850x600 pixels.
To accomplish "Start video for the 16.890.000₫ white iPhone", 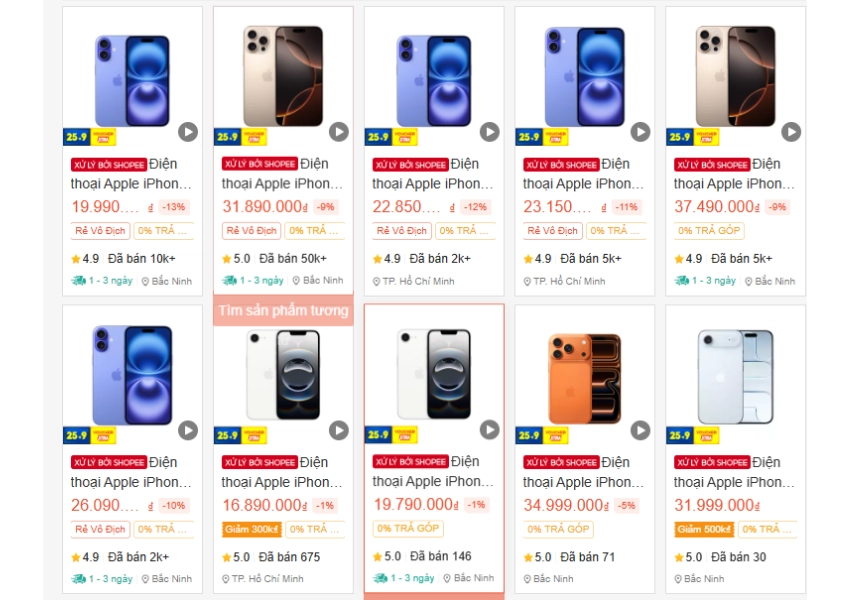I will pyautogui.click(x=339, y=430).
